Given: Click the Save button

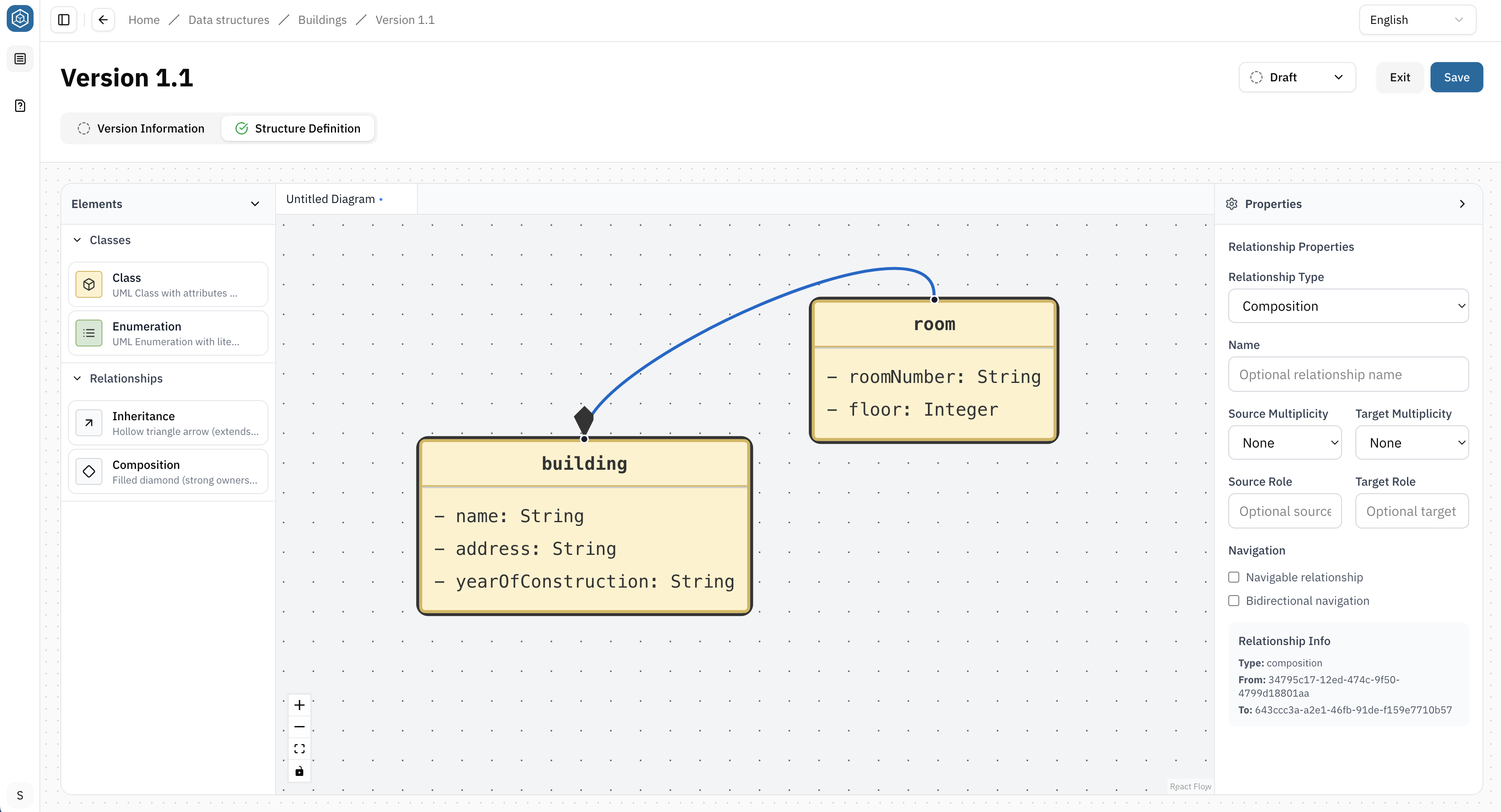Looking at the screenshot, I should click(1457, 78).
